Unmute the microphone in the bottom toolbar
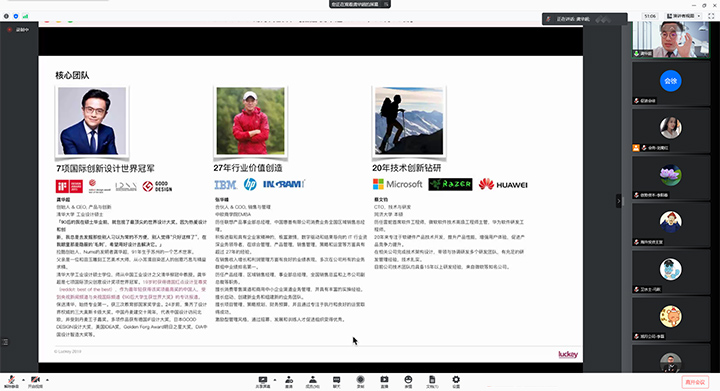The height and width of the screenshot is (391, 720). point(11,381)
